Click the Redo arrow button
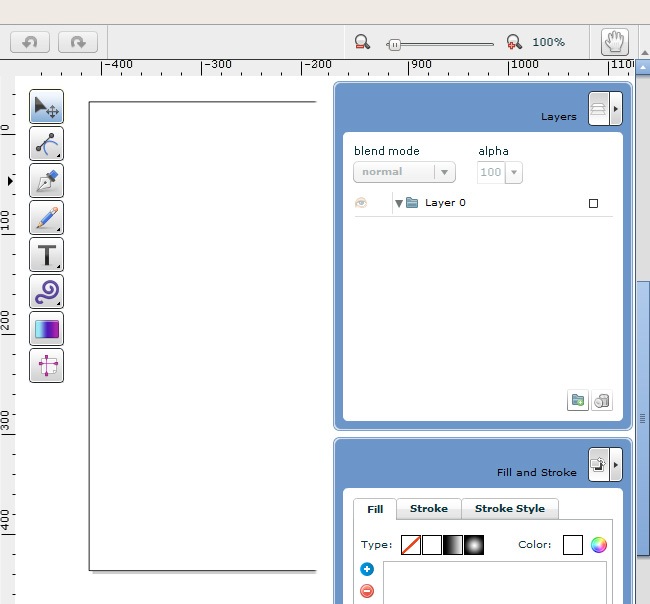Screen dimensions: 650x604 (78, 42)
